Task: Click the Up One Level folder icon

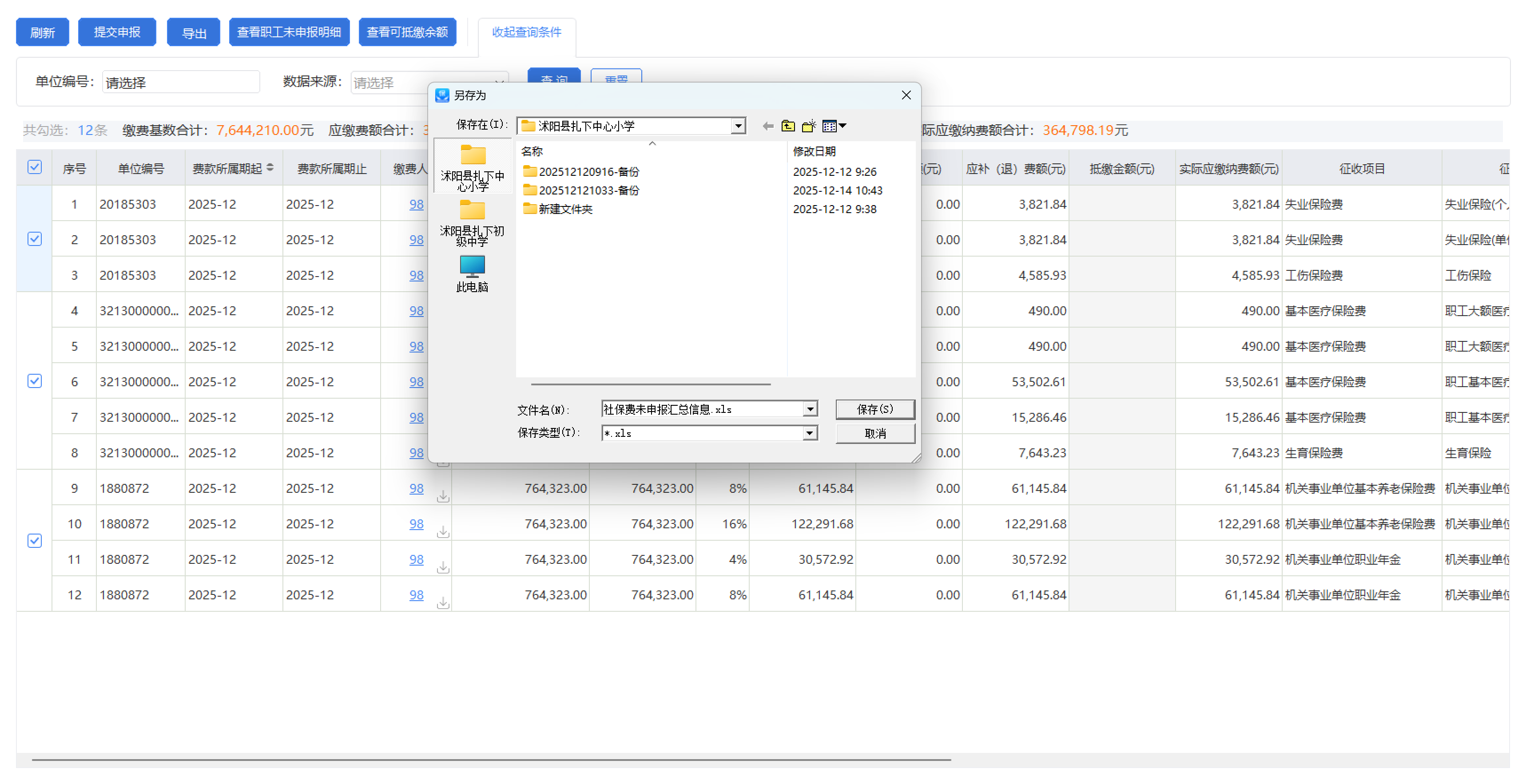Action: click(x=788, y=126)
